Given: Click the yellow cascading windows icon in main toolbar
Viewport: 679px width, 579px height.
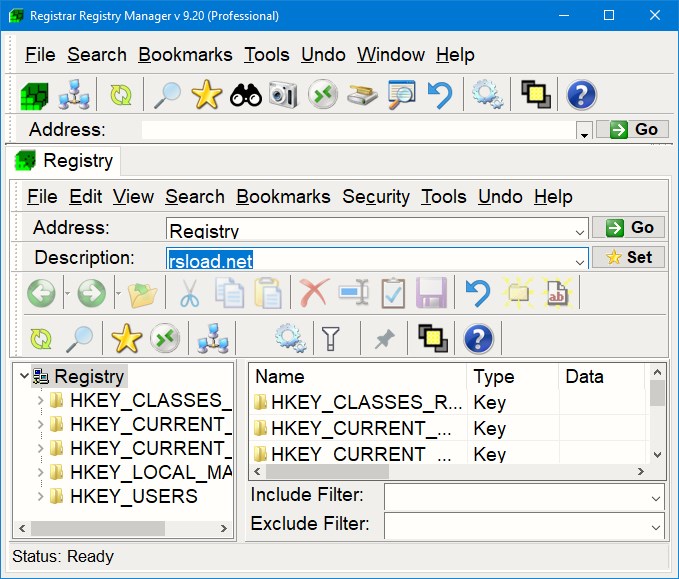Looking at the screenshot, I should (x=535, y=95).
